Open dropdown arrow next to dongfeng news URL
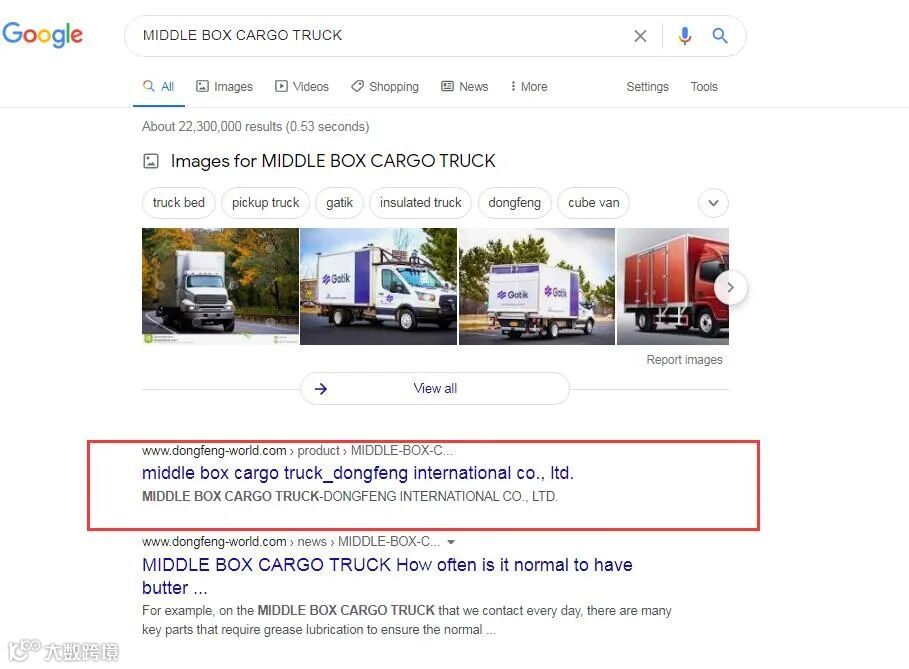Image resolution: width=909 pixels, height=669 pixels. [x=451, y=542]
